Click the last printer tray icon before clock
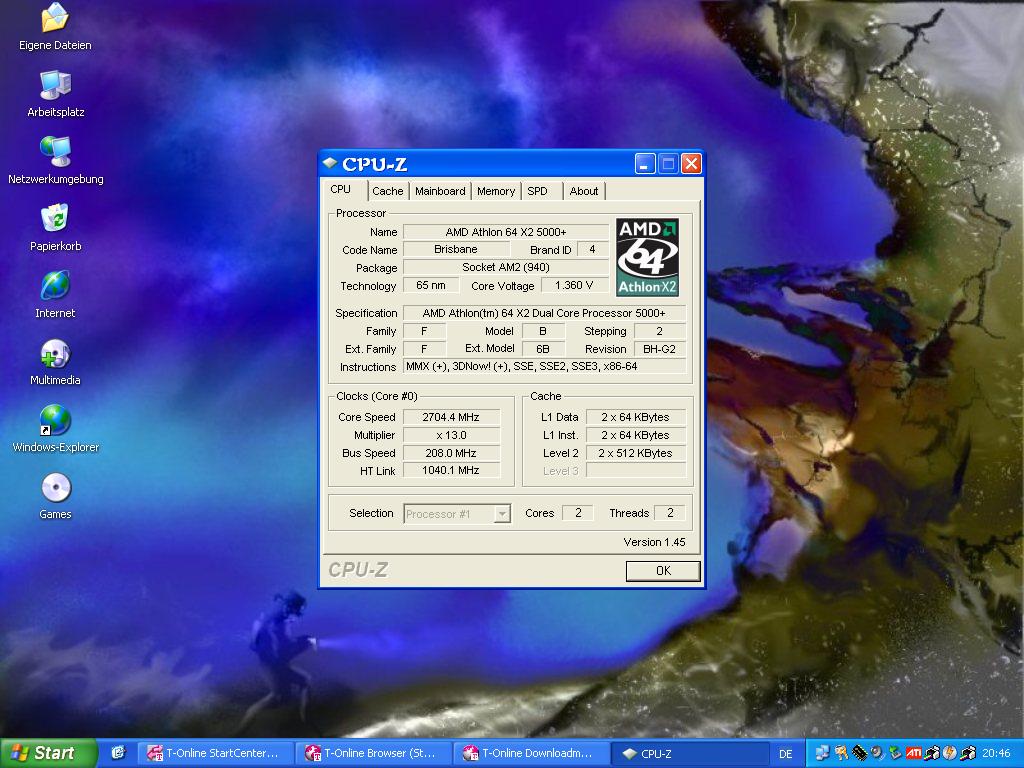1024x768 pixels. 968,753
